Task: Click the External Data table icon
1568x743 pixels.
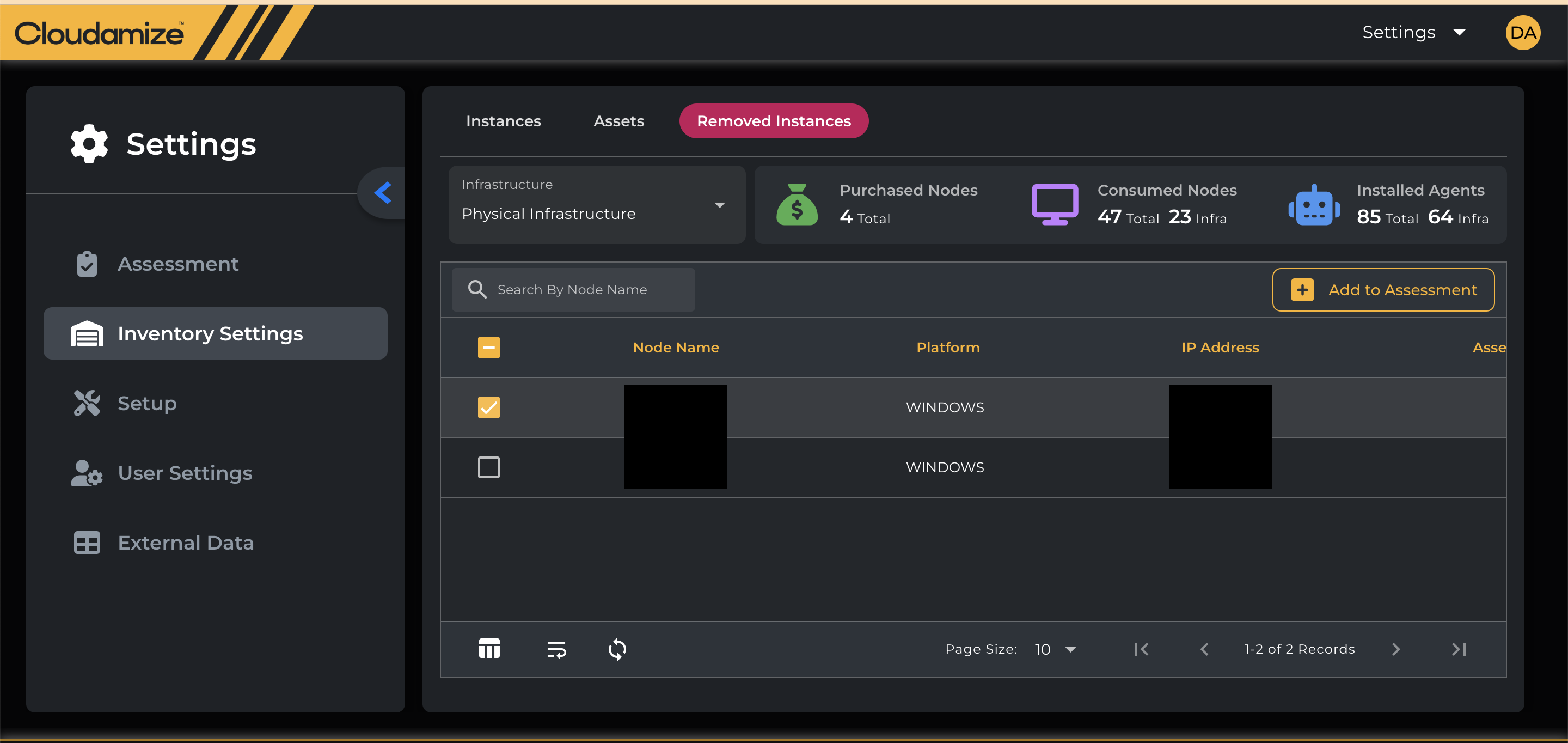Action: 87,543
